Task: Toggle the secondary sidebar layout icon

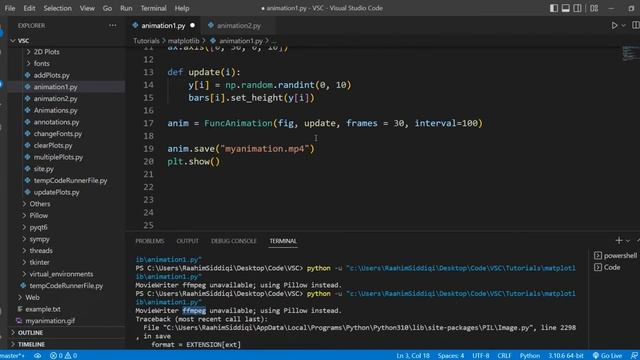Action: pyautogui.click(x=577, y=8)
